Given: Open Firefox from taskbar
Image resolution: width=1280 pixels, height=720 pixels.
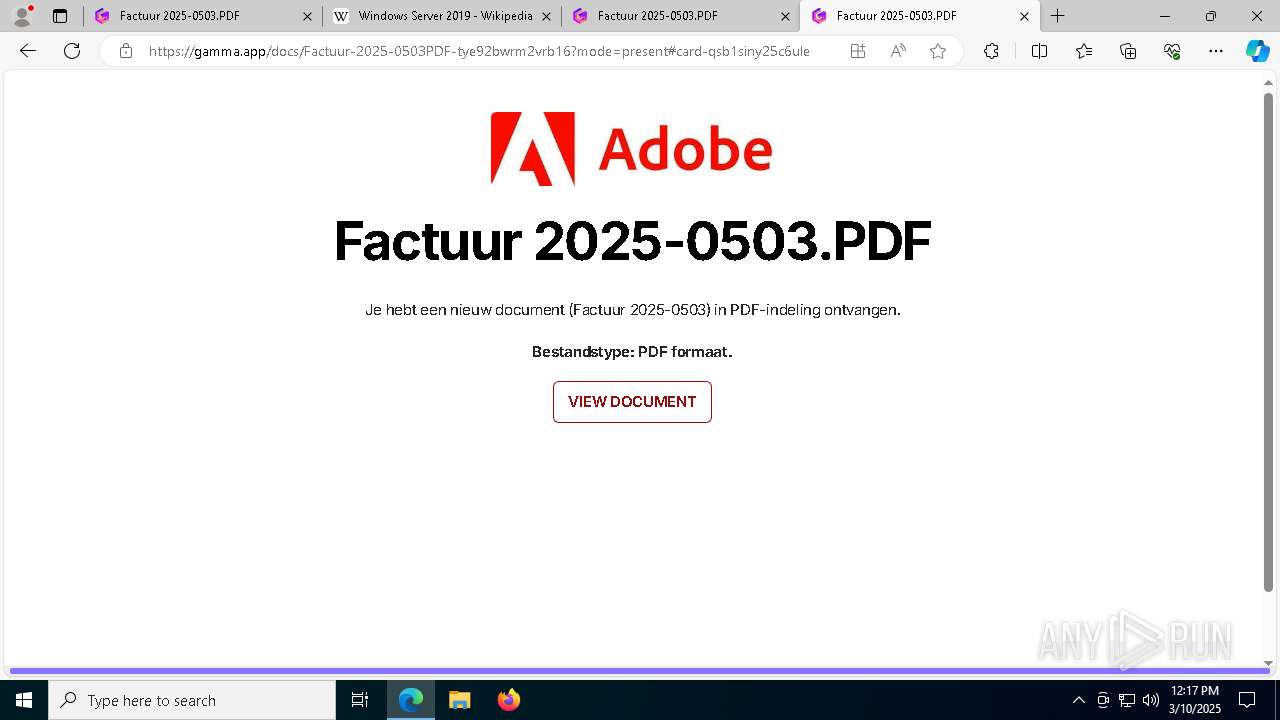Looking at the screenshot, I should coord(509,700).
